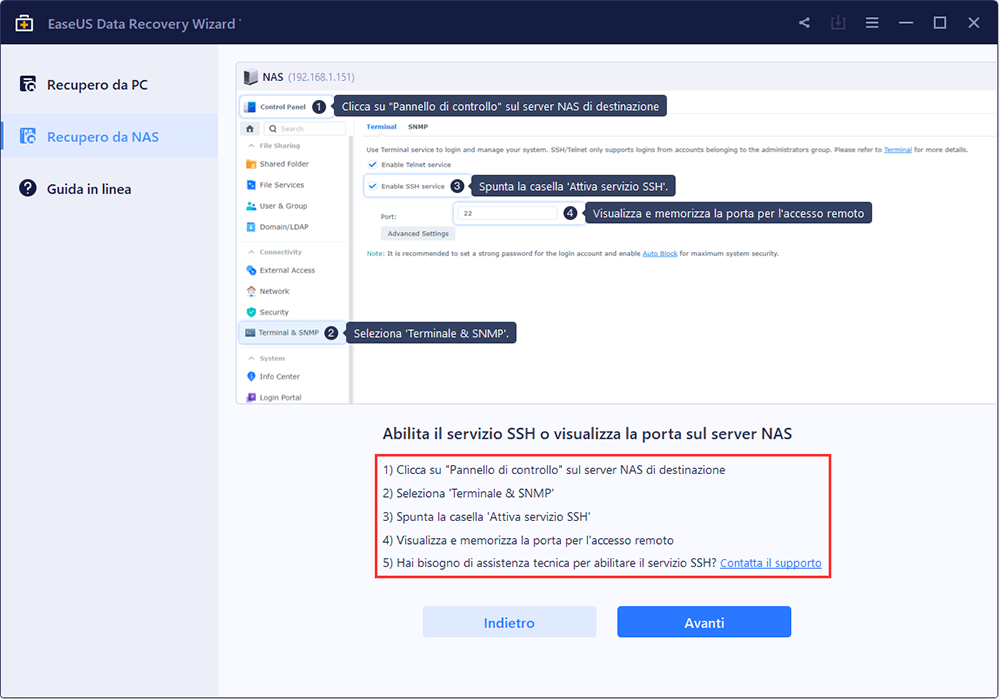Open the Auto Block link in the note

659,254
